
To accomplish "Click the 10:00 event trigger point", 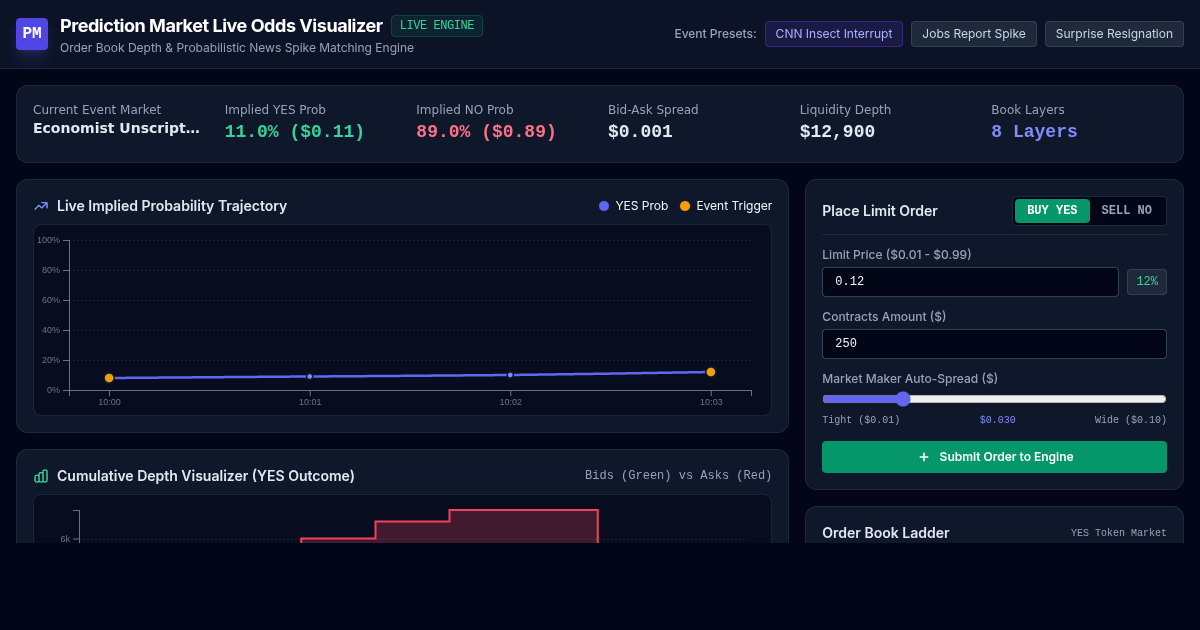I will [109, 378].
